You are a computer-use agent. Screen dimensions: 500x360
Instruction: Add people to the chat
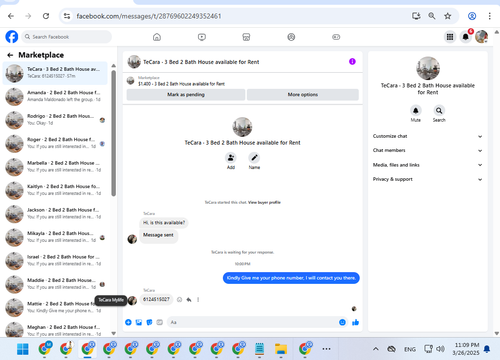[x=231, y=158]
